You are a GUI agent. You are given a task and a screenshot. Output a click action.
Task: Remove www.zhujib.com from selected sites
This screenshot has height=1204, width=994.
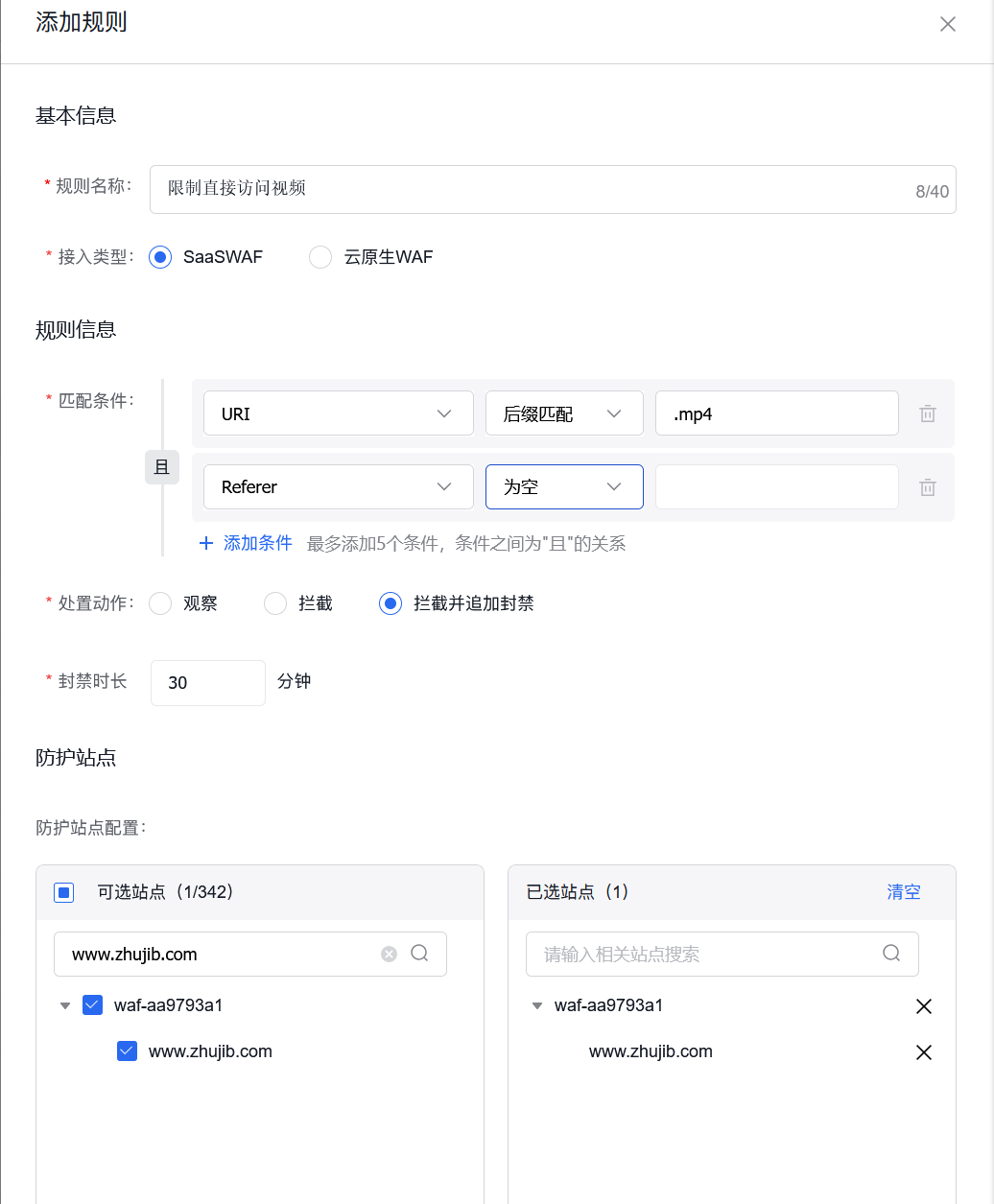(924, 1052)
